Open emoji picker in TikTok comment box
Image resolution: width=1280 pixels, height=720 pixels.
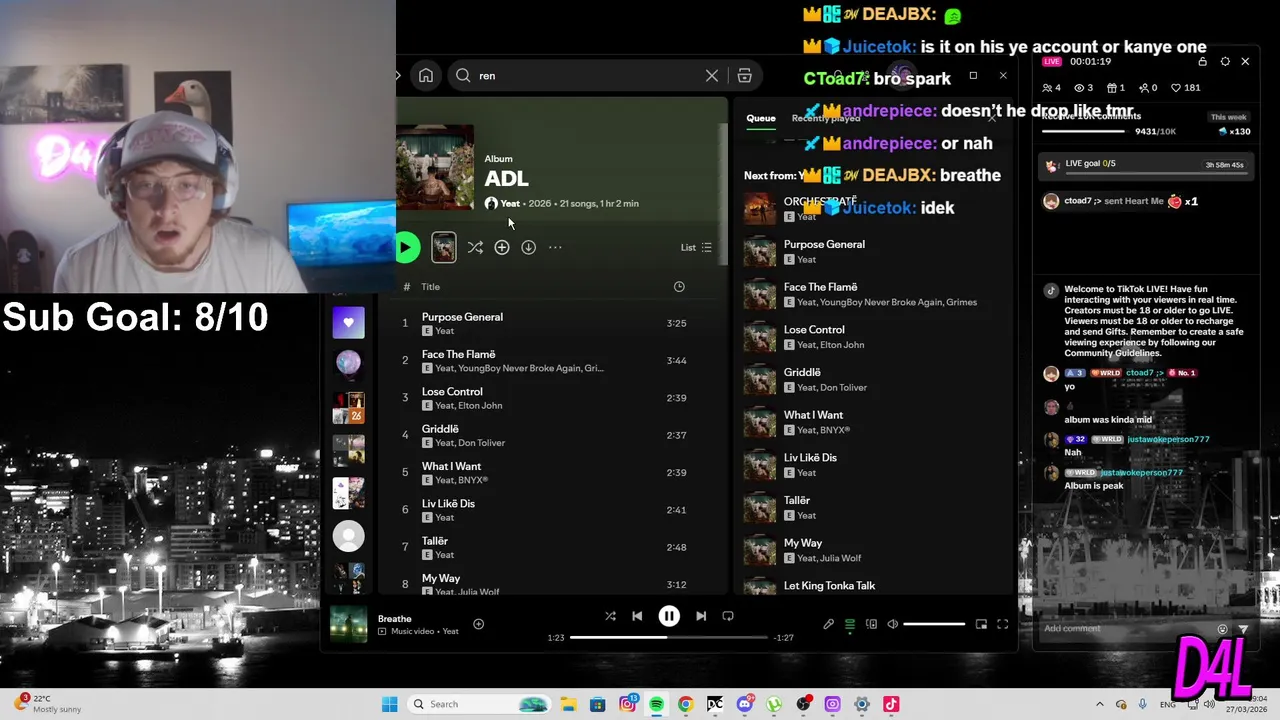tap(1222, 629)
